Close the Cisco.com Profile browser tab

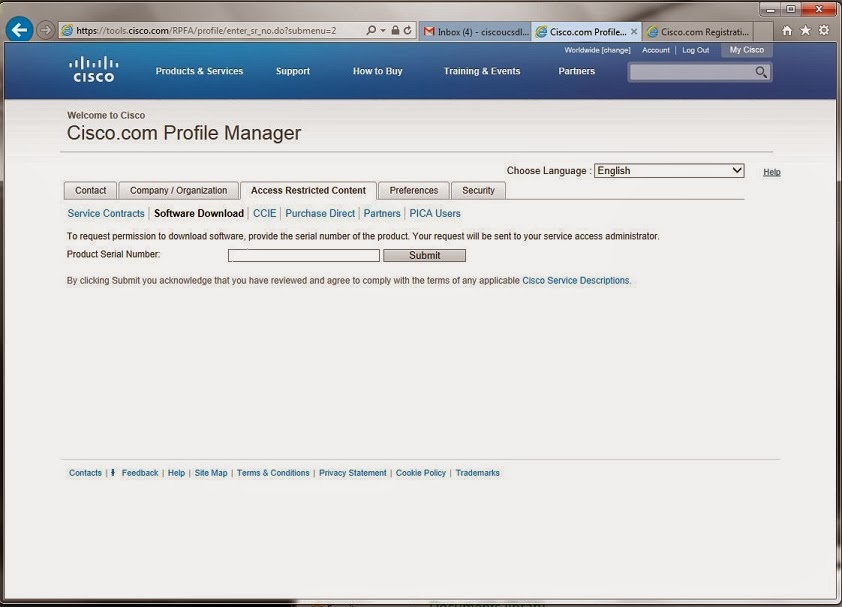tap(634, 32)
